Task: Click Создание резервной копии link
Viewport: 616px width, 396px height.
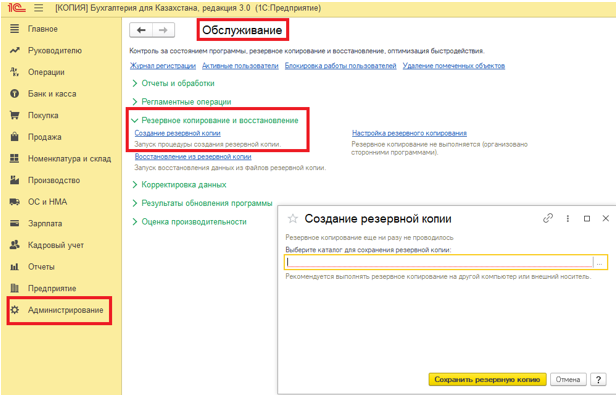Action: click(178, 133)
